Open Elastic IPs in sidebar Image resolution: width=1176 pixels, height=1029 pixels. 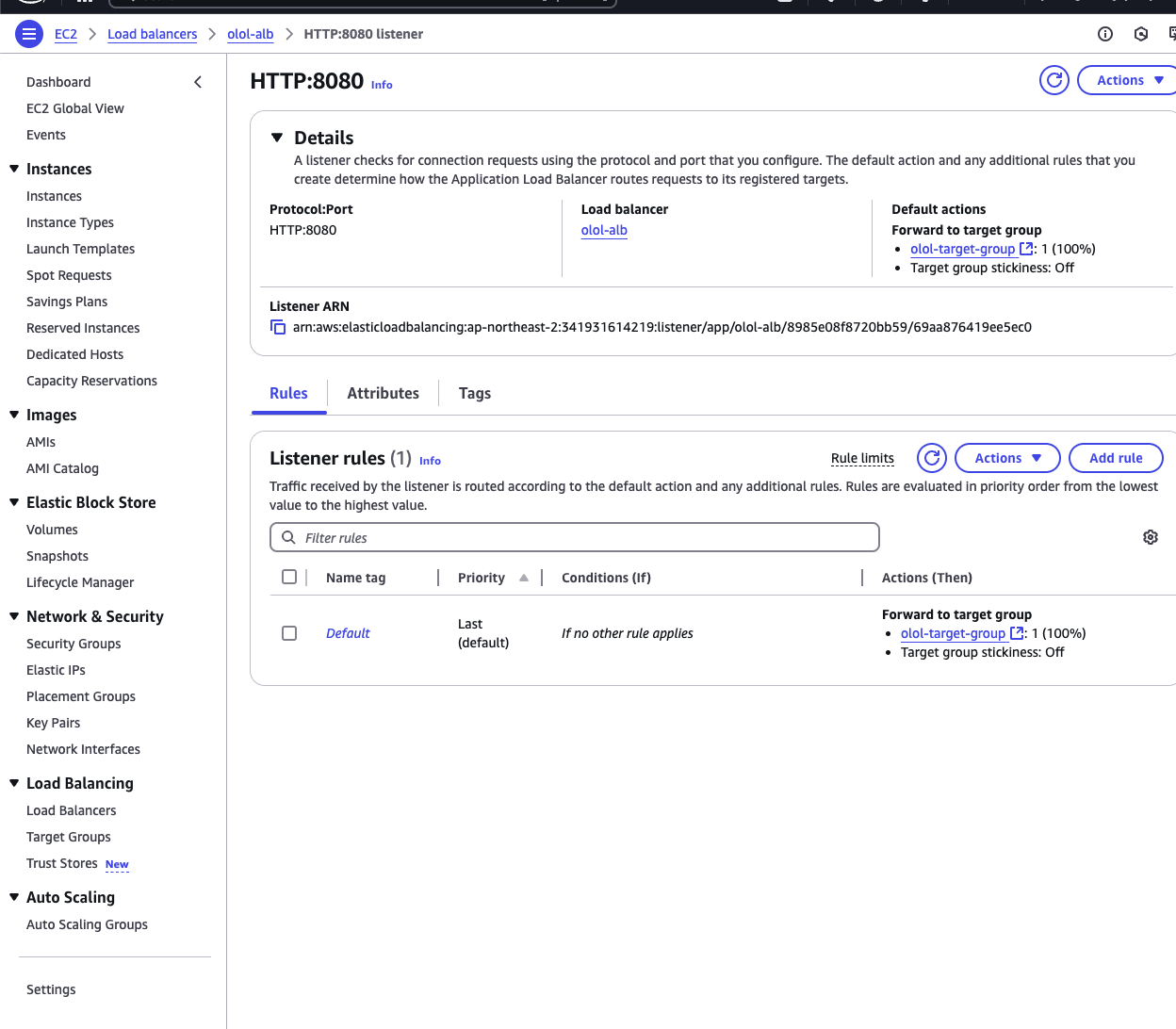pyautogui.click(x=56, y=670)
